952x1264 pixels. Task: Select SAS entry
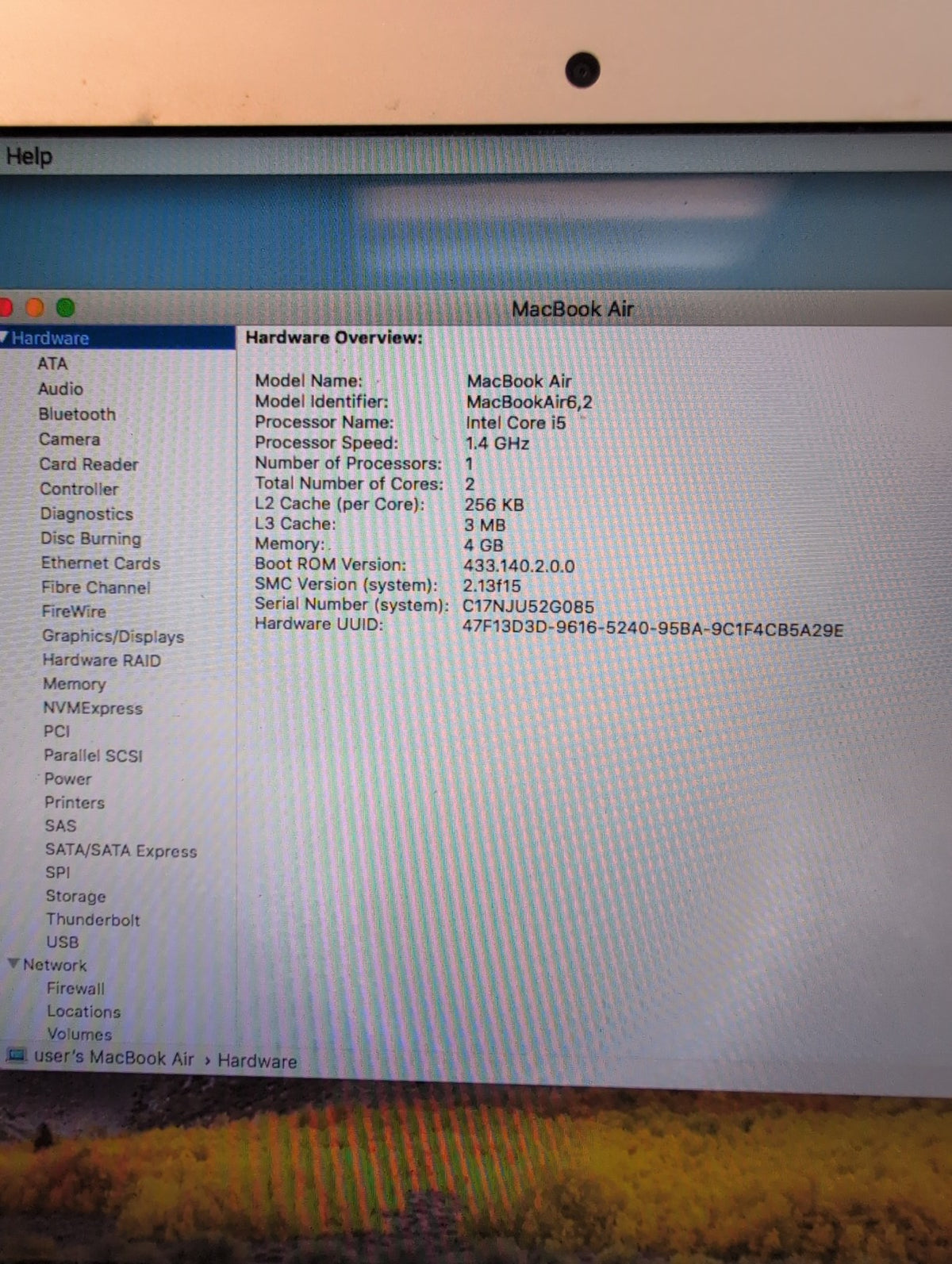[x=60, y=826]
